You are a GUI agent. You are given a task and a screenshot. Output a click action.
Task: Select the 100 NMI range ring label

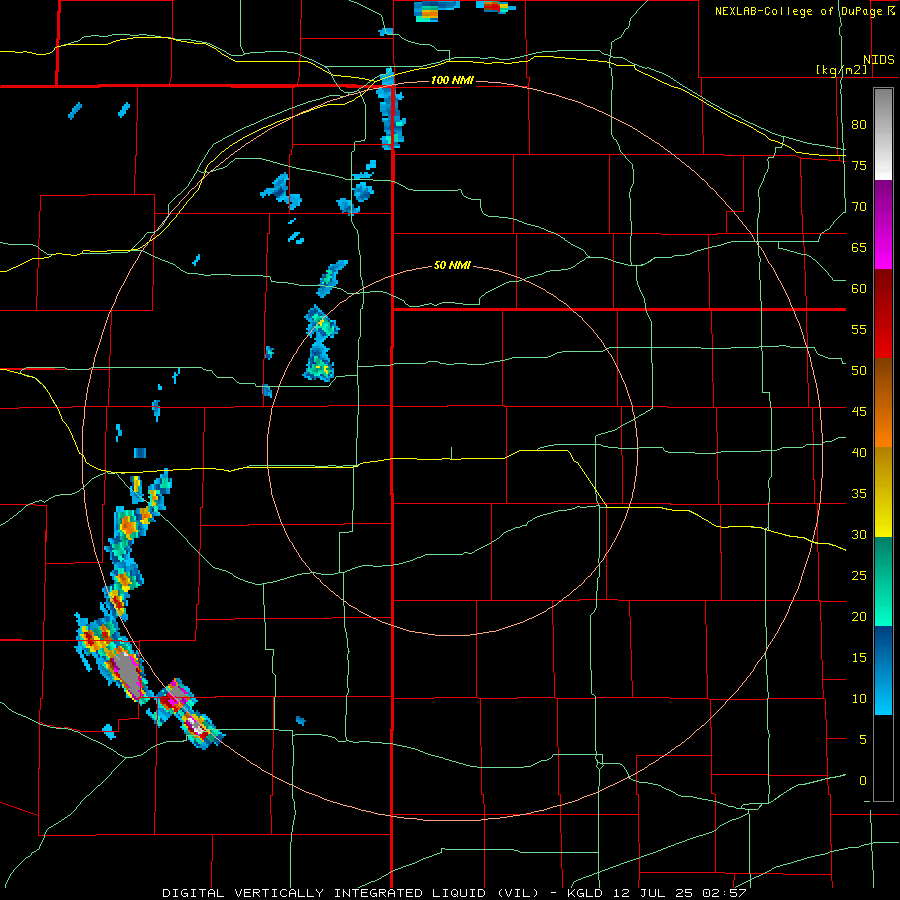click(452, 80)
